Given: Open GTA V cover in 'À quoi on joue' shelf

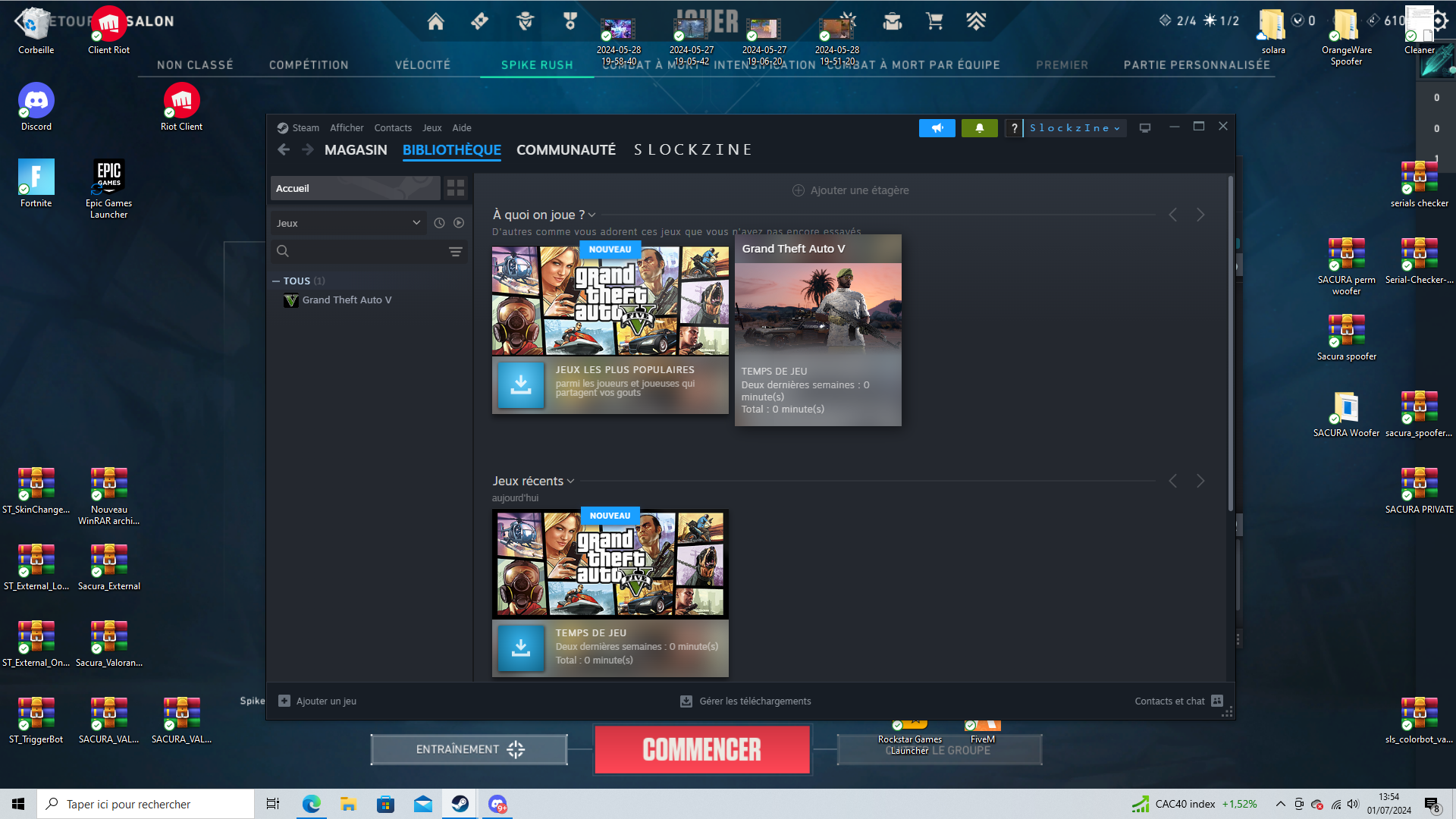Looking at the screenshot, I should (610, 301).
